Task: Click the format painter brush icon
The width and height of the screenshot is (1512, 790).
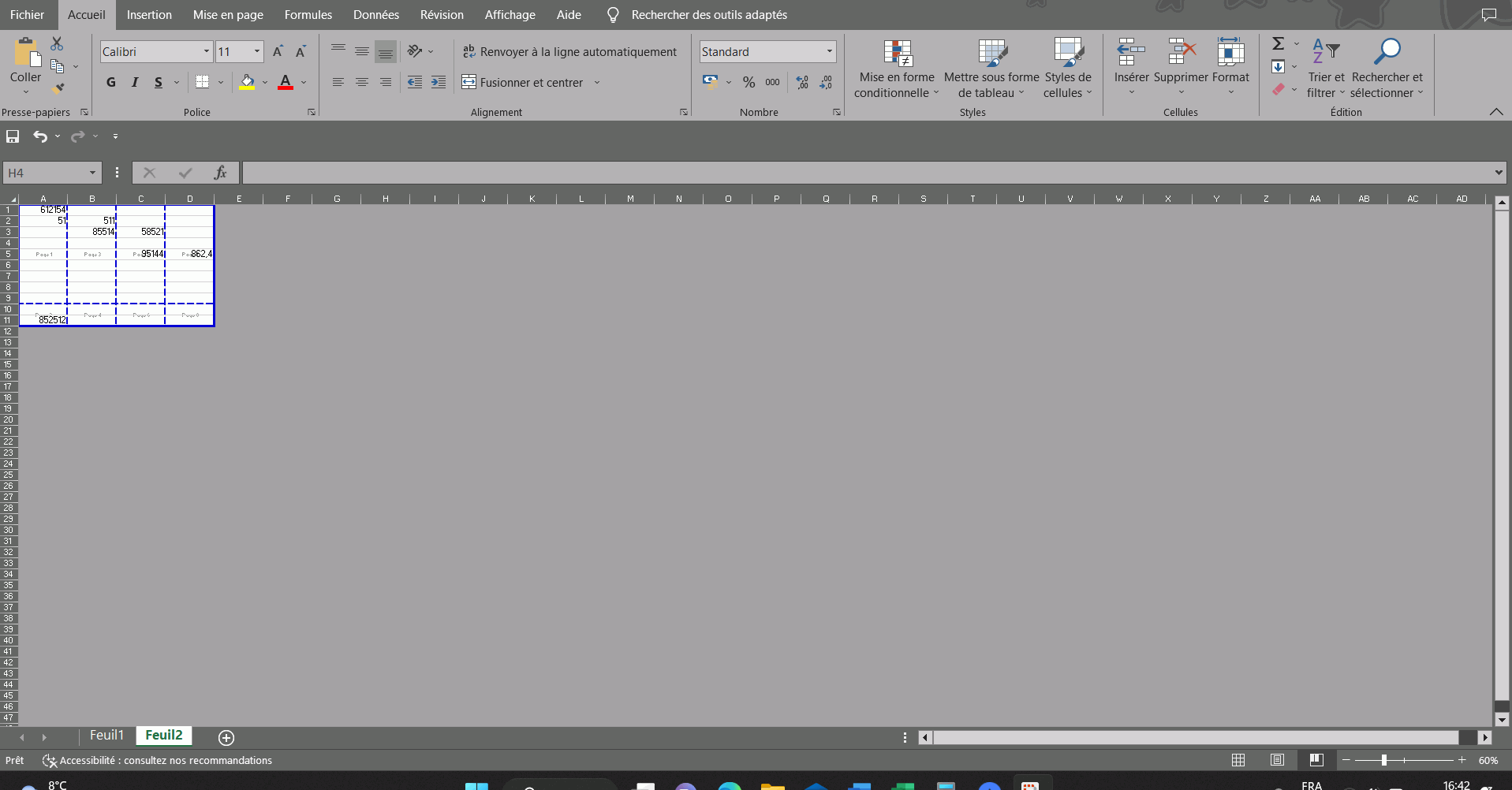Action: pyautogui.click(x=58, y=88)
